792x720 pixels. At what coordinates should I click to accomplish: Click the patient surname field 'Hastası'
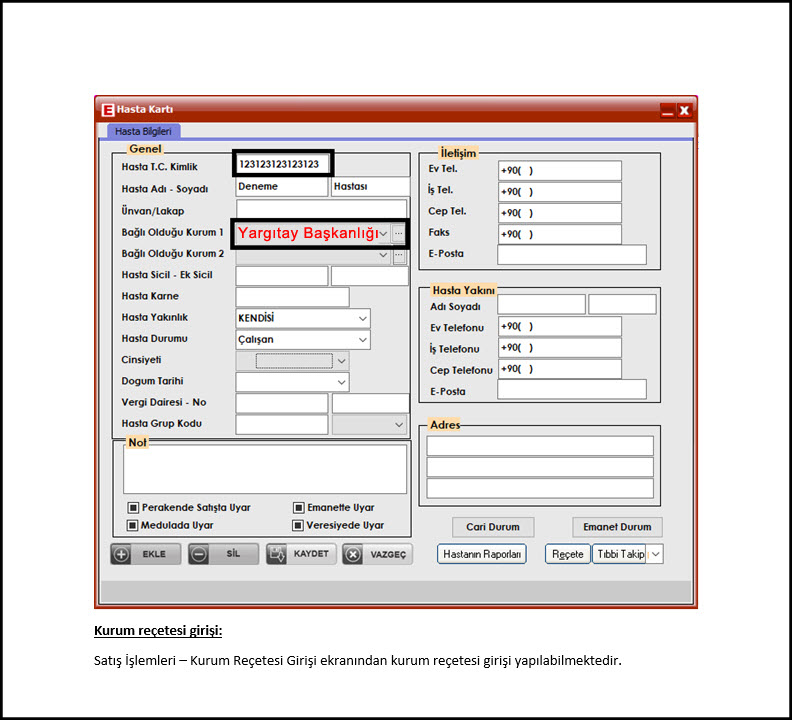[x=370, y=186]
